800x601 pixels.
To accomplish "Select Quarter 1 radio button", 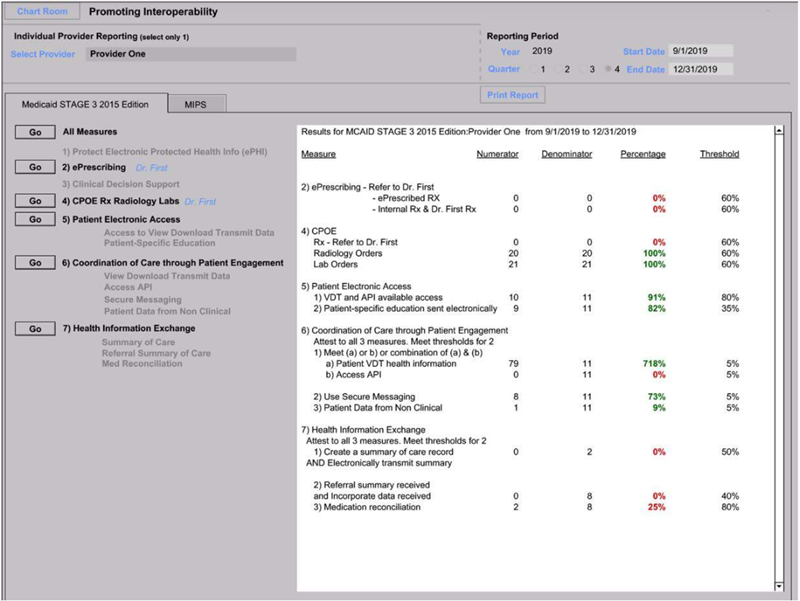I will [x=533, y=70].
